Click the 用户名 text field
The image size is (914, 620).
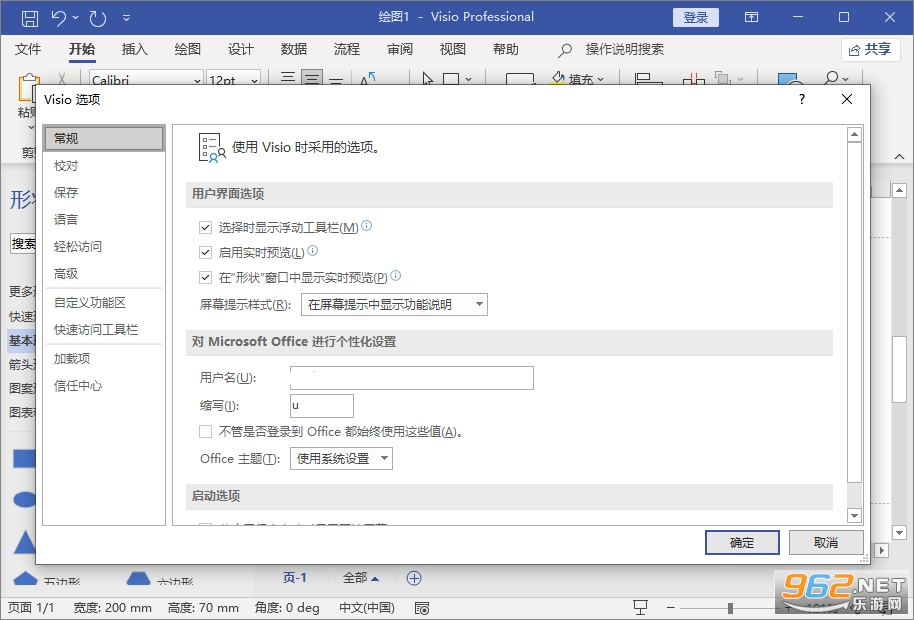[412, 378]
